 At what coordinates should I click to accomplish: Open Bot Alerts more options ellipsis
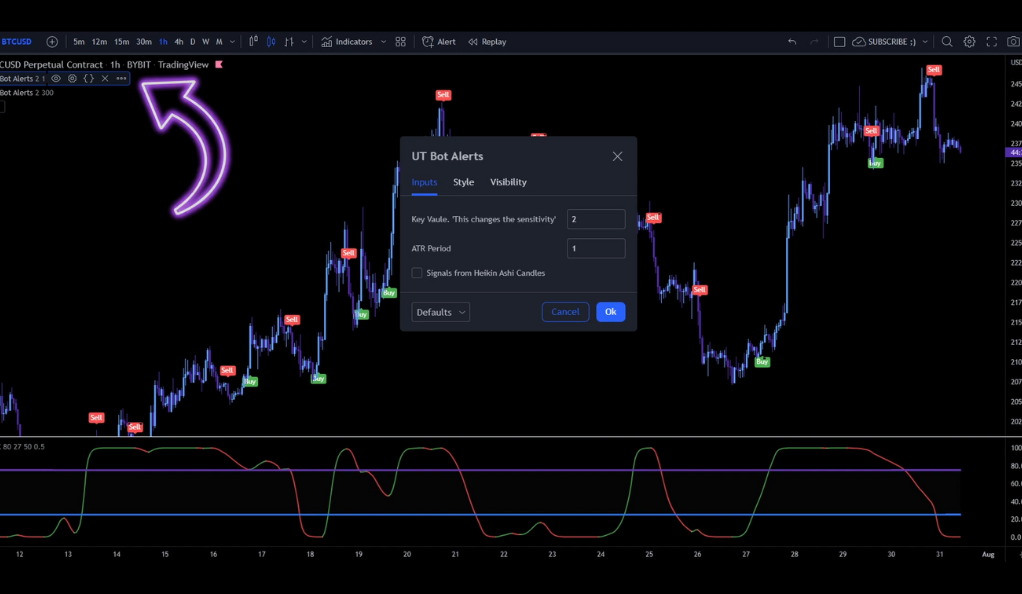pos(121,78)
